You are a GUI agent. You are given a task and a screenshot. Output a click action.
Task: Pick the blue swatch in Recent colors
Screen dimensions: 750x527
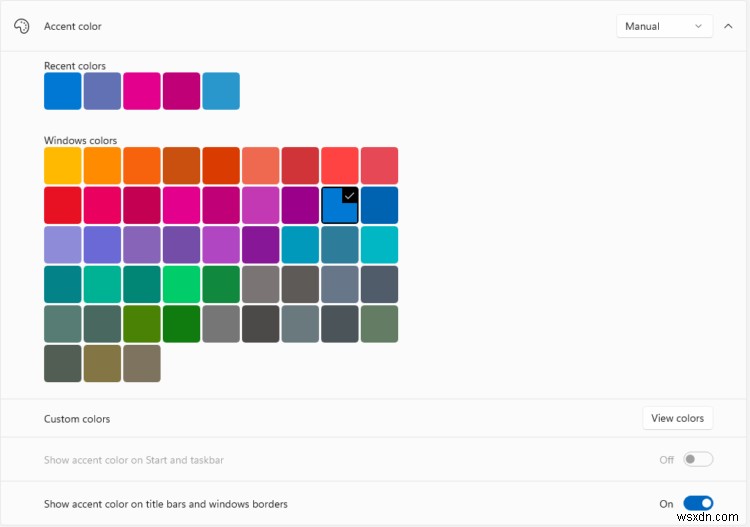63,91
